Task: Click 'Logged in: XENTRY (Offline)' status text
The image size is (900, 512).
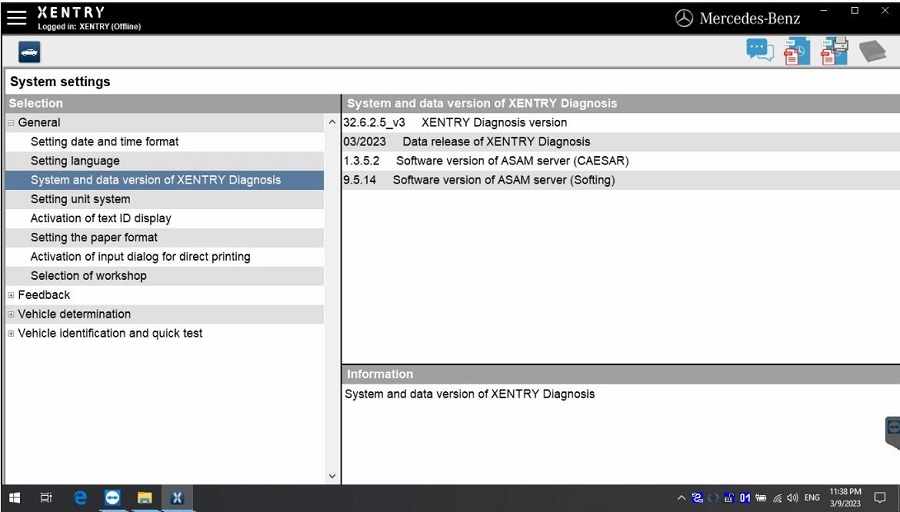Action: (89, 26)
